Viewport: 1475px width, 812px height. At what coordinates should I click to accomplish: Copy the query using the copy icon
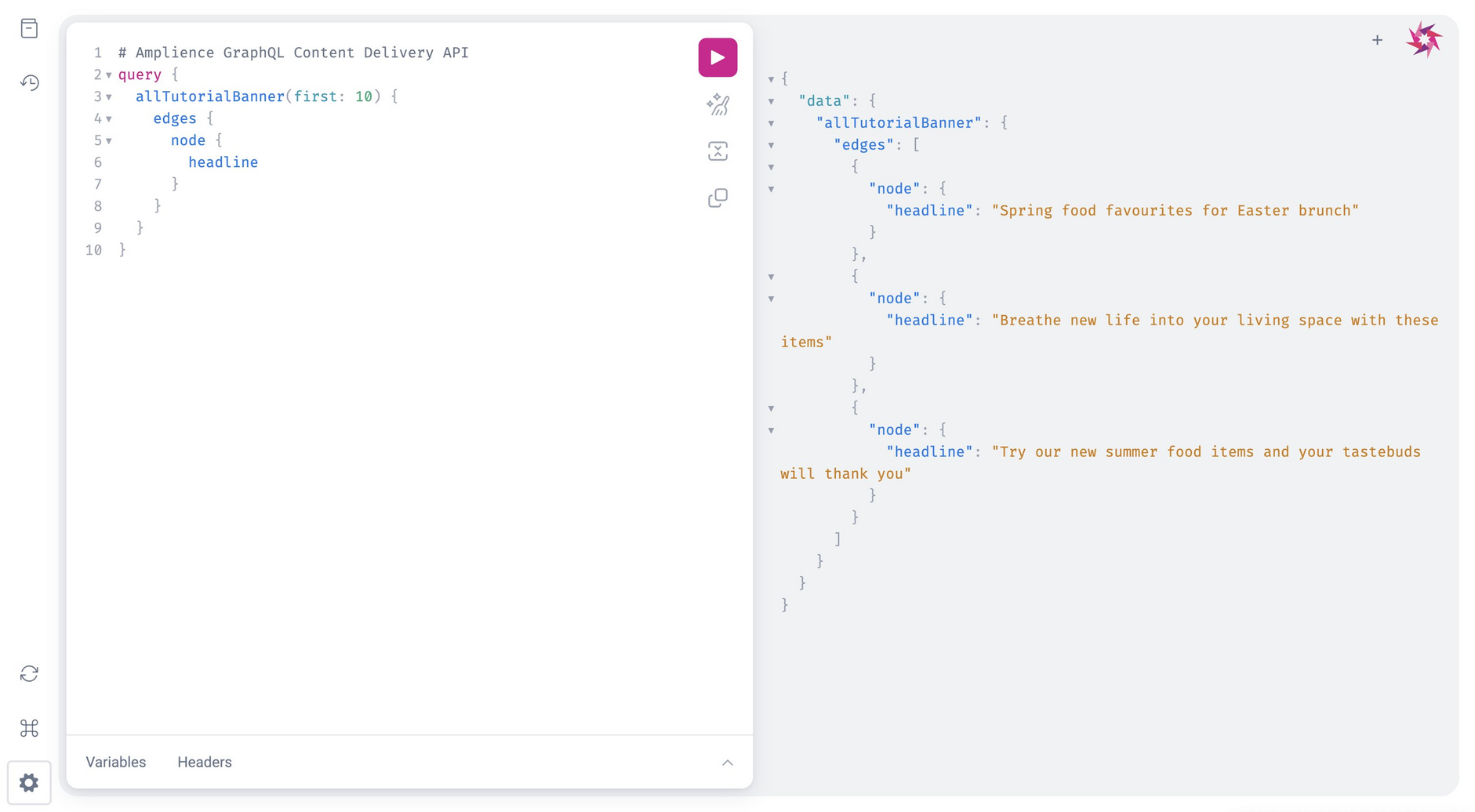(718, 198)
